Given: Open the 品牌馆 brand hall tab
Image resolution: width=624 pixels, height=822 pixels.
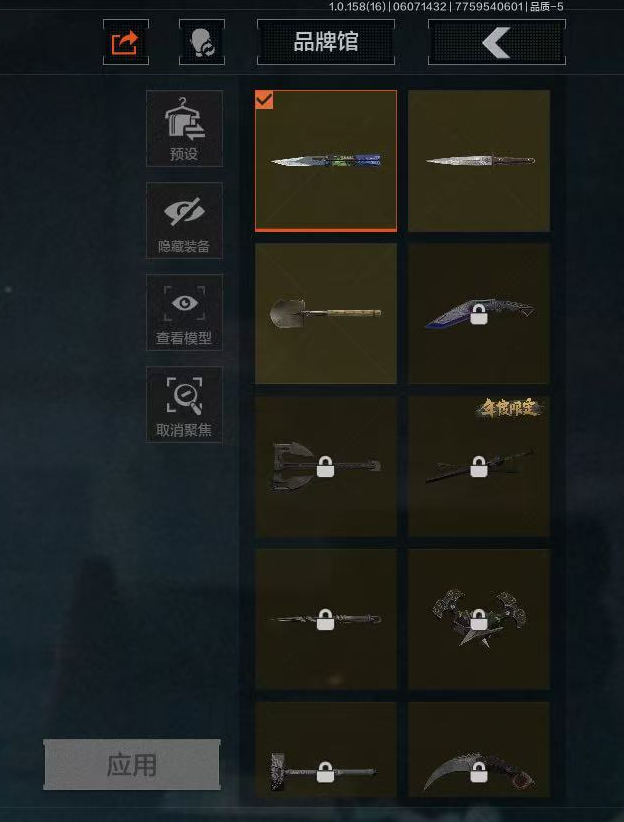Looking at the screenshot, I should point(326,42).
